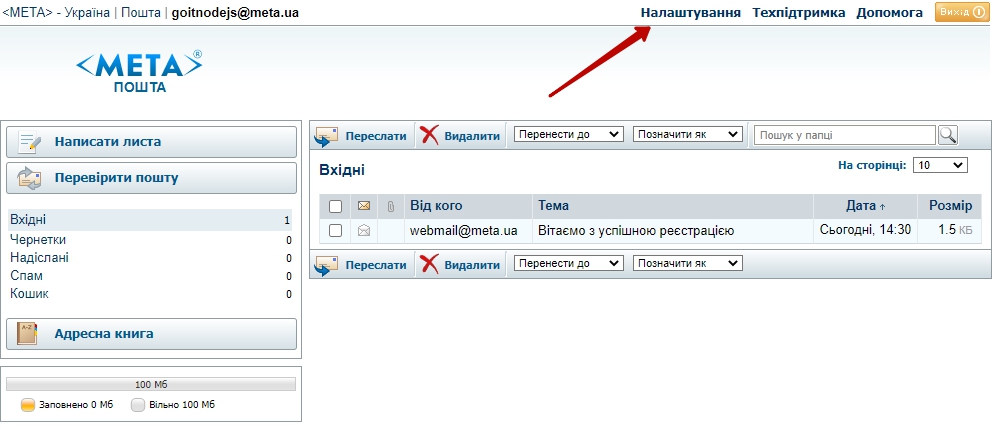The height and width of the screenshot is (430, 995).
Task: Open the top Позначити як dropdown
Action: [x=688, y=134]
